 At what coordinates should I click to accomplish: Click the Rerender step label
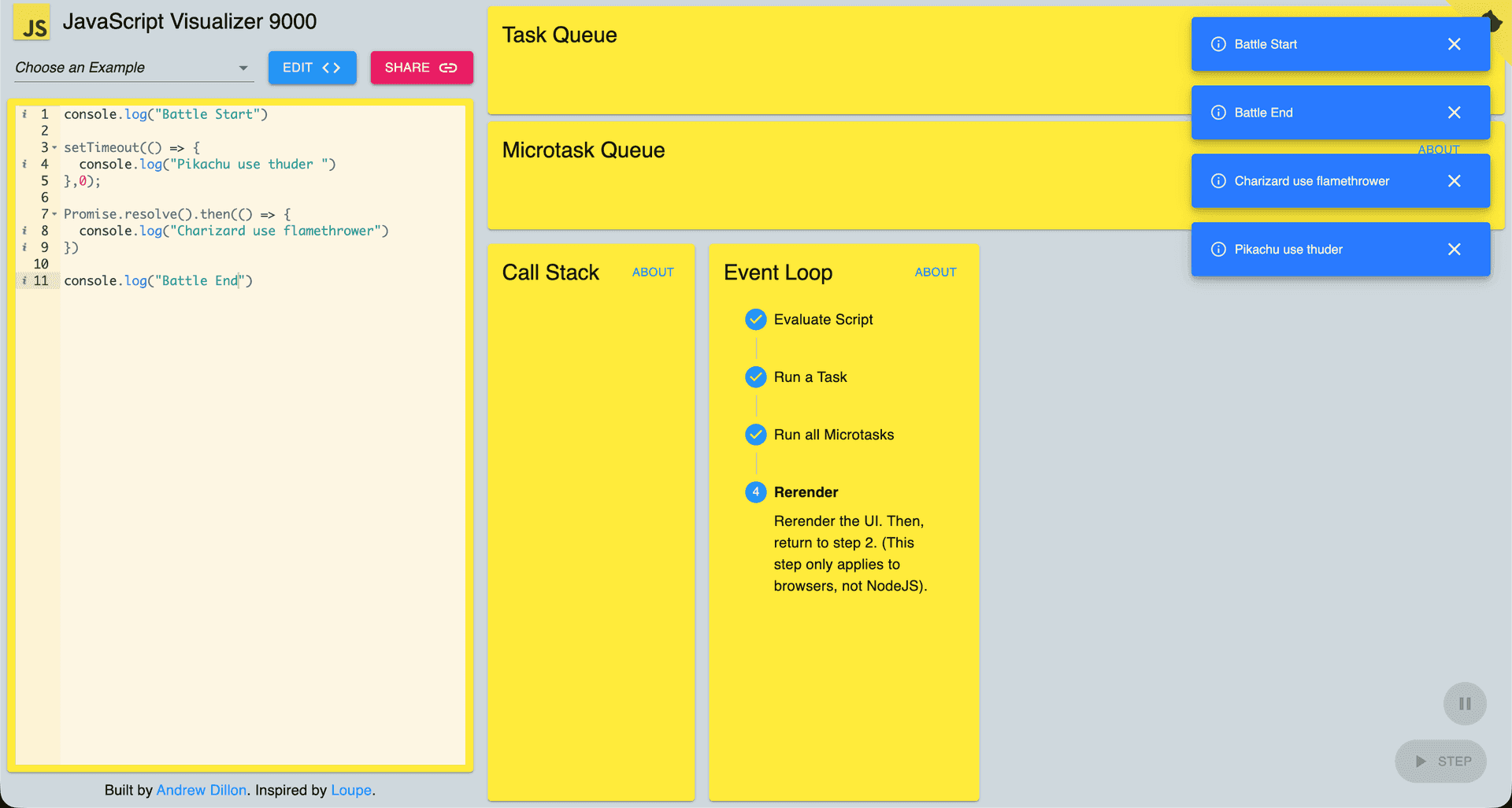[x=806, y=492]
